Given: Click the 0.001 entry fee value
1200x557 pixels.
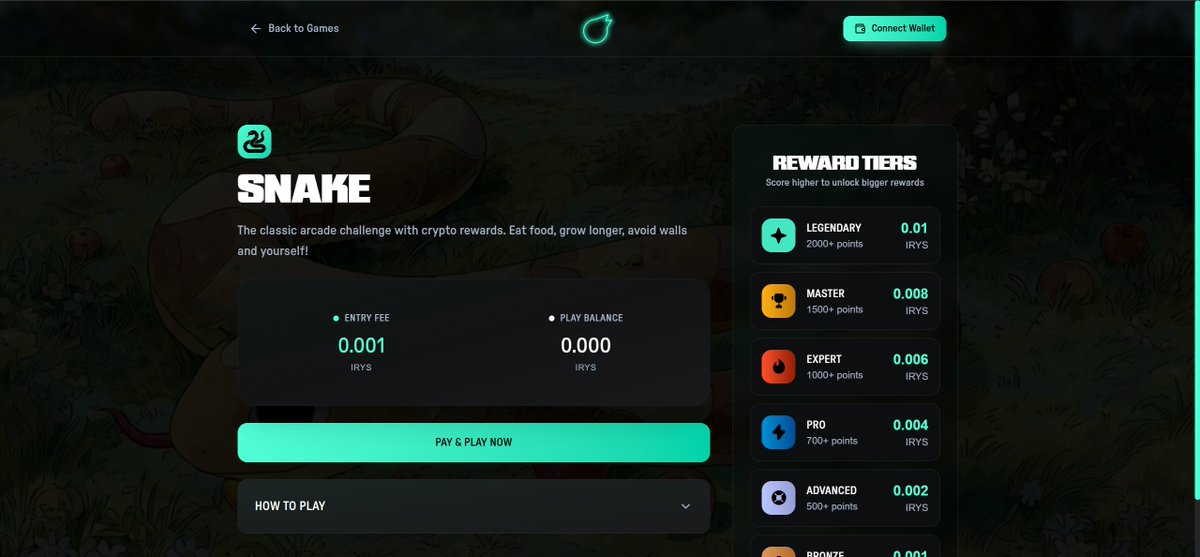Looking at the screenshot, I should click(x=361, y=346).
